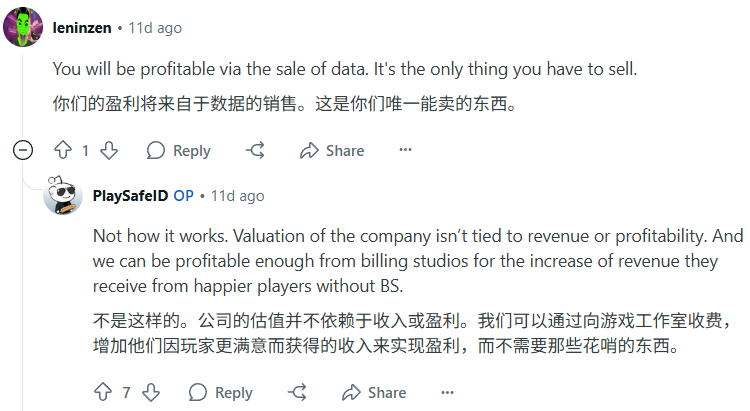Upvote PlaySafeID's reply

[x=104, y=392]
